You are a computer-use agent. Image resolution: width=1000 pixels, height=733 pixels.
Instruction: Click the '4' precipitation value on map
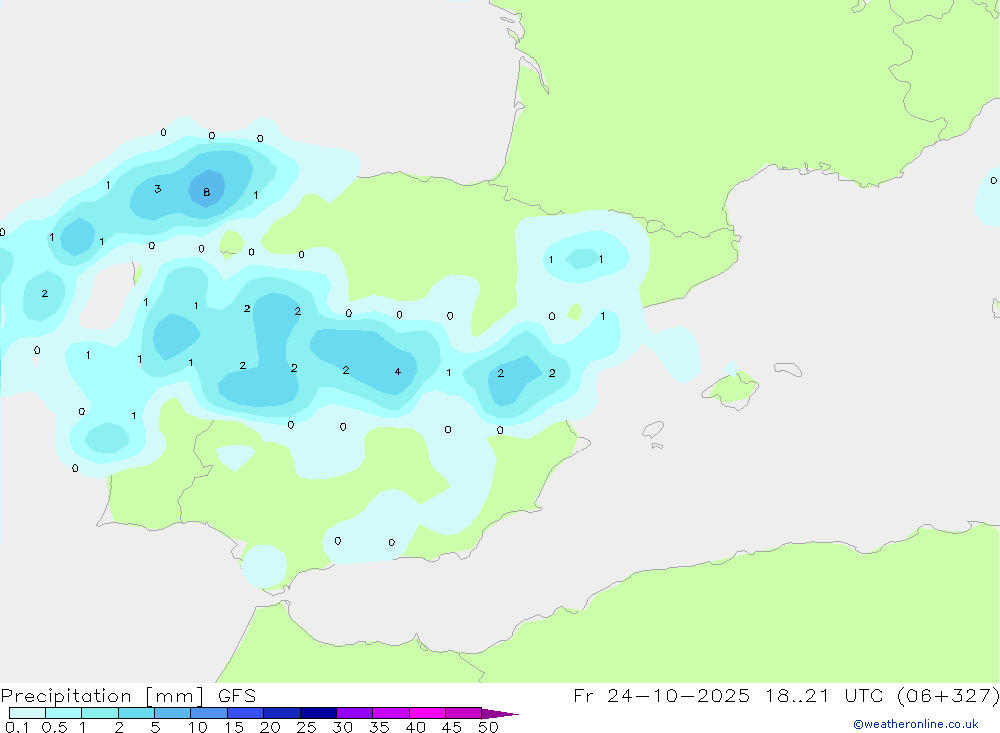point(398,371)
